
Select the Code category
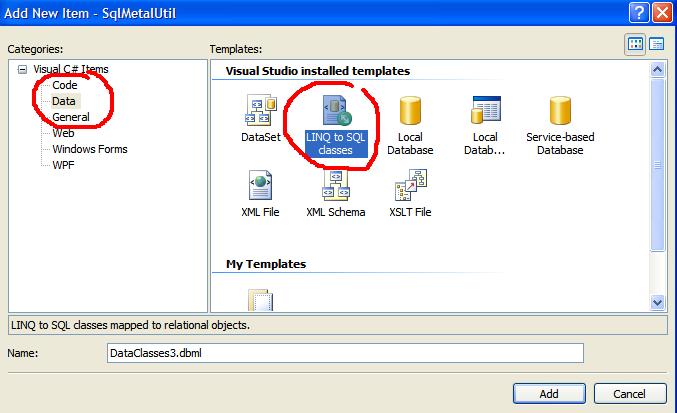pyautogui.click(x=65, y=85)
